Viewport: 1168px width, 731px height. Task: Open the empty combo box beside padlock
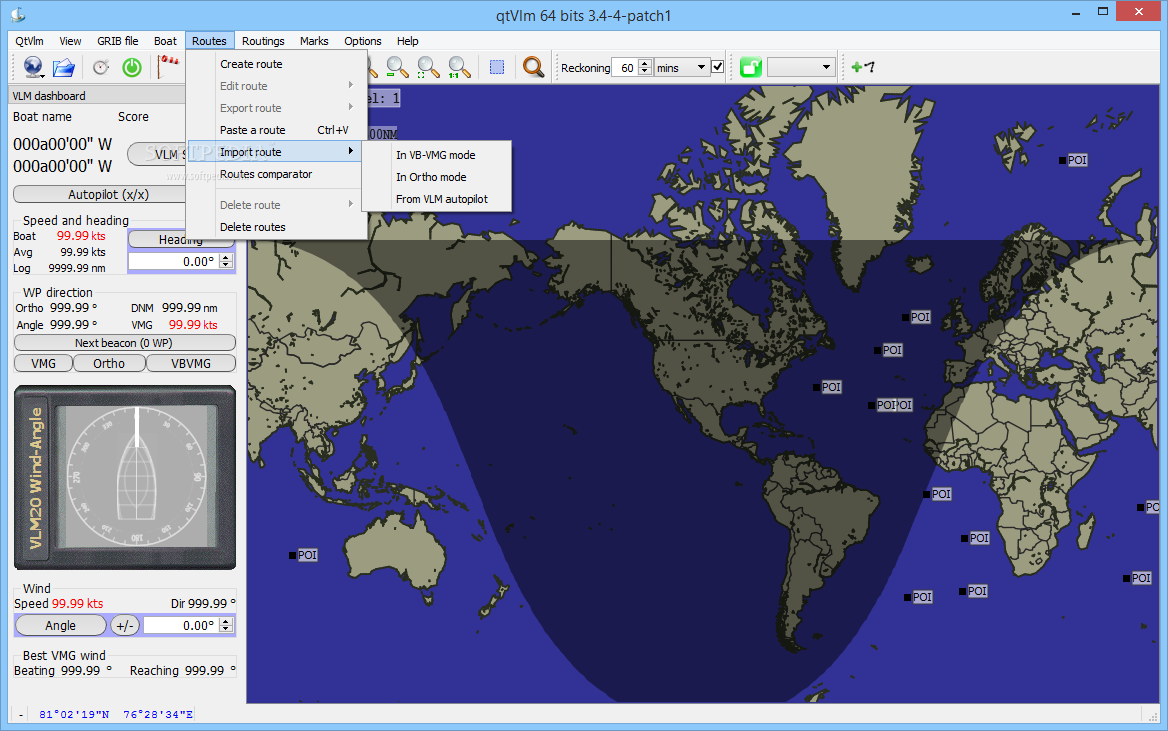[x=800, y=67]
